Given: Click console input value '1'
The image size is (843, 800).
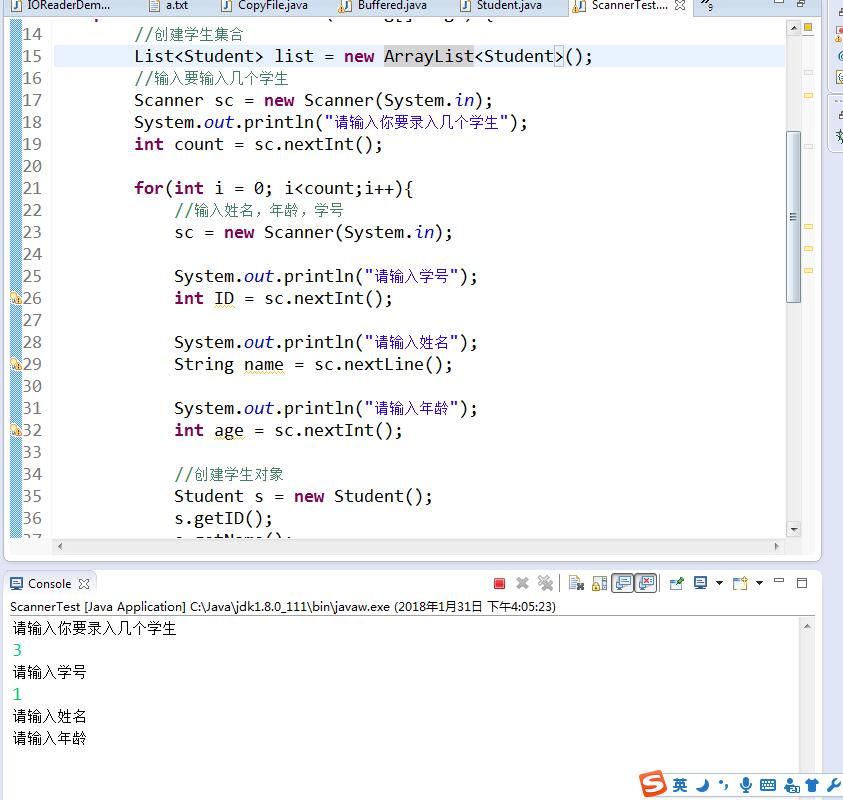Looking at the screenshot, I should 17,694.
